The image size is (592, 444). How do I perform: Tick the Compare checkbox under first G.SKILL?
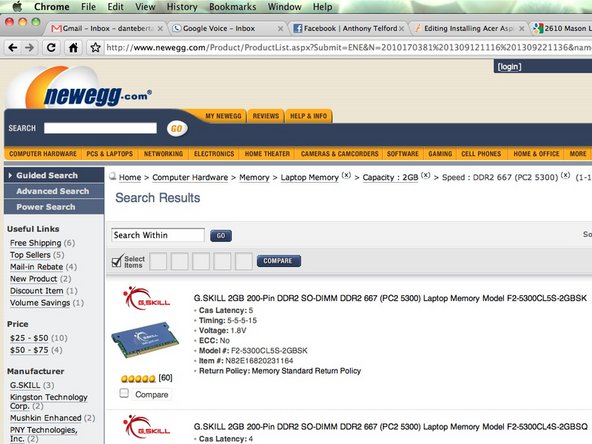(x=124, y=393)
